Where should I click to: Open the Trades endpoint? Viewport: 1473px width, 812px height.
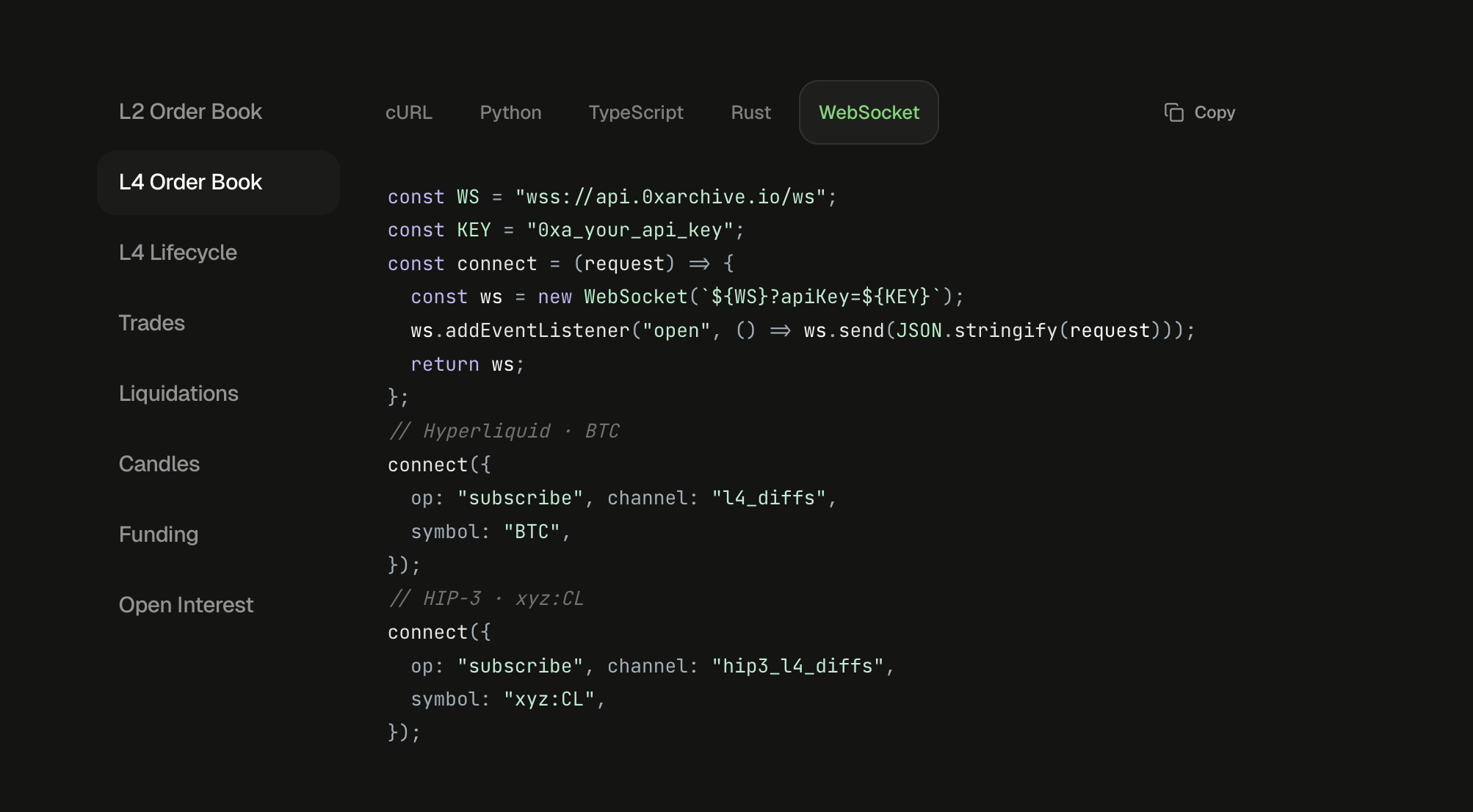click(152, 323)
